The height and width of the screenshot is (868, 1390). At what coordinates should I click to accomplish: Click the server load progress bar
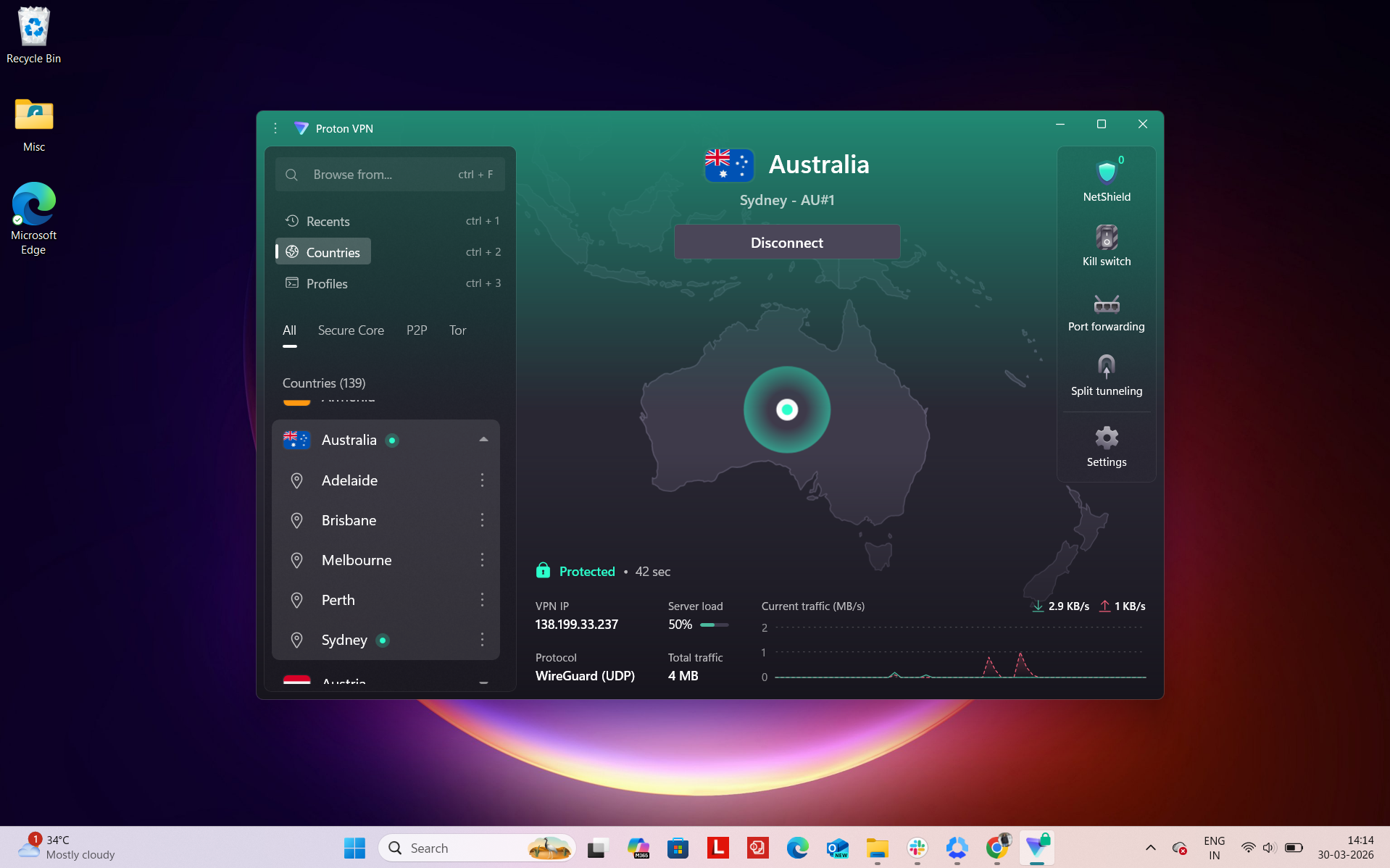pos(714,625)
